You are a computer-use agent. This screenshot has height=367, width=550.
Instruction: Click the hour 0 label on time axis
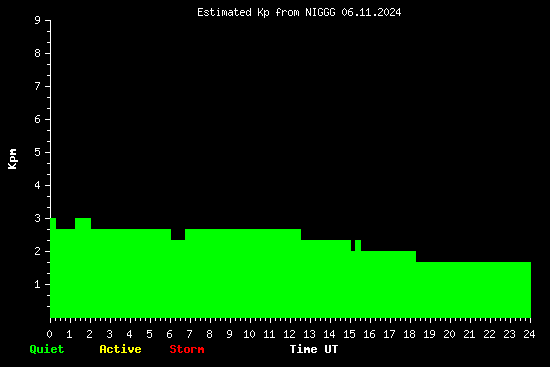pyautogui.click(x=49, y=334)
